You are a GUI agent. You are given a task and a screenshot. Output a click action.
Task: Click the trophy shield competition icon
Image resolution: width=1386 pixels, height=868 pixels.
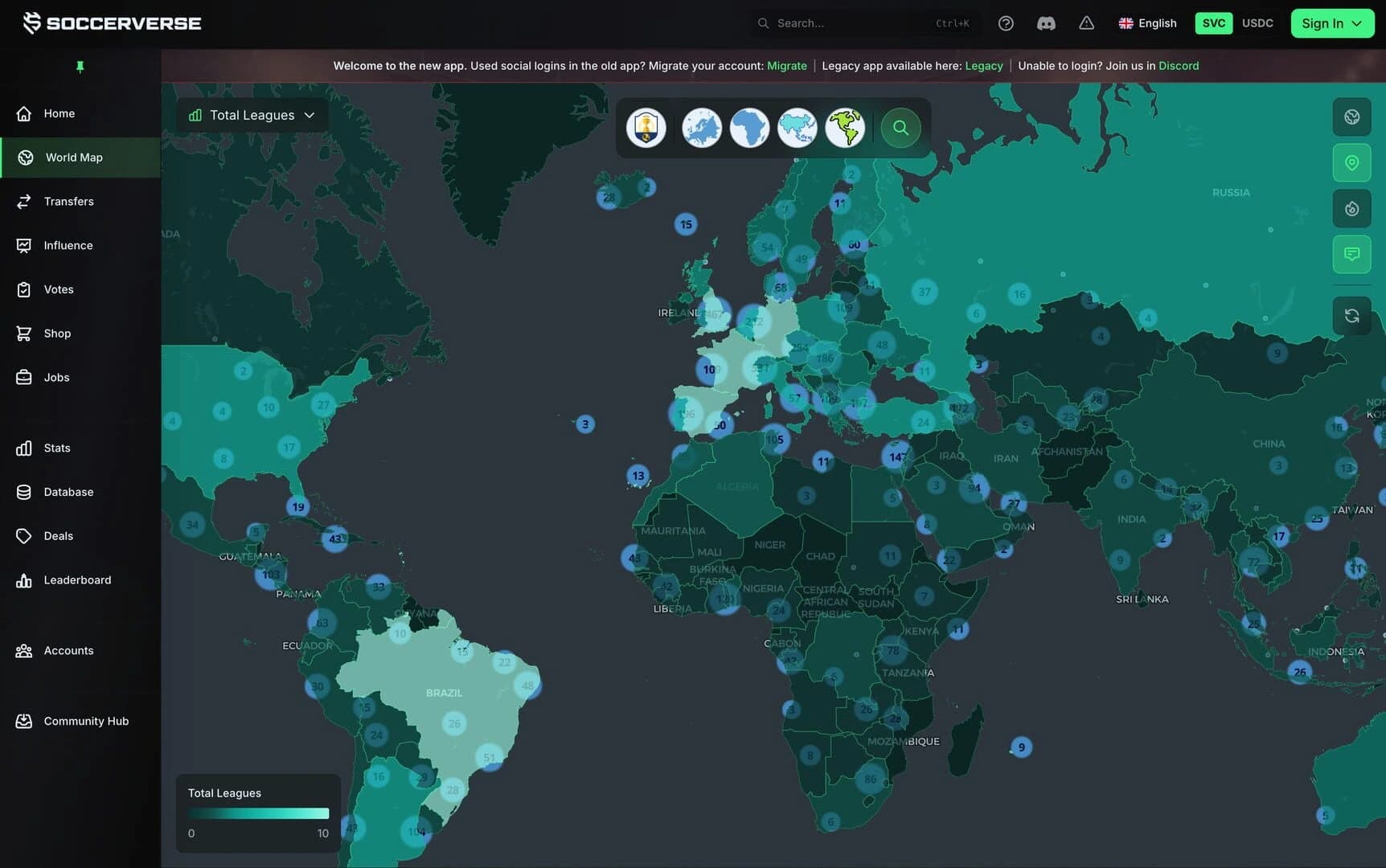pyautogui.click(x=646, y=128)
